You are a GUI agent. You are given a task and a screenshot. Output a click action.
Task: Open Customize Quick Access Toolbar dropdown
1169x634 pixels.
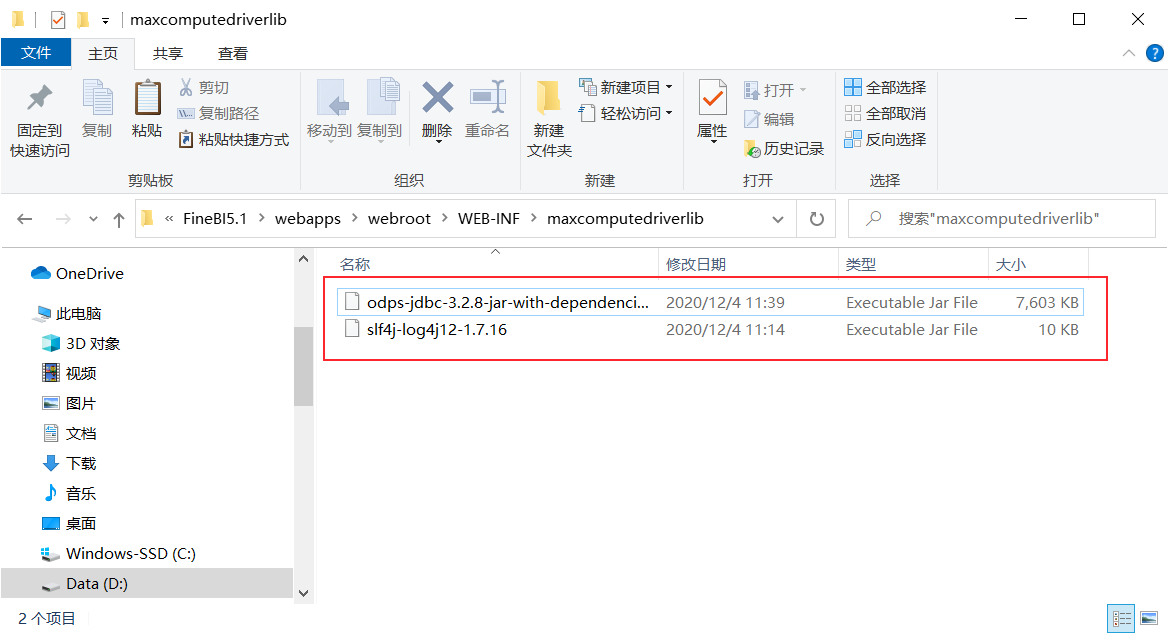pos(105,21)
